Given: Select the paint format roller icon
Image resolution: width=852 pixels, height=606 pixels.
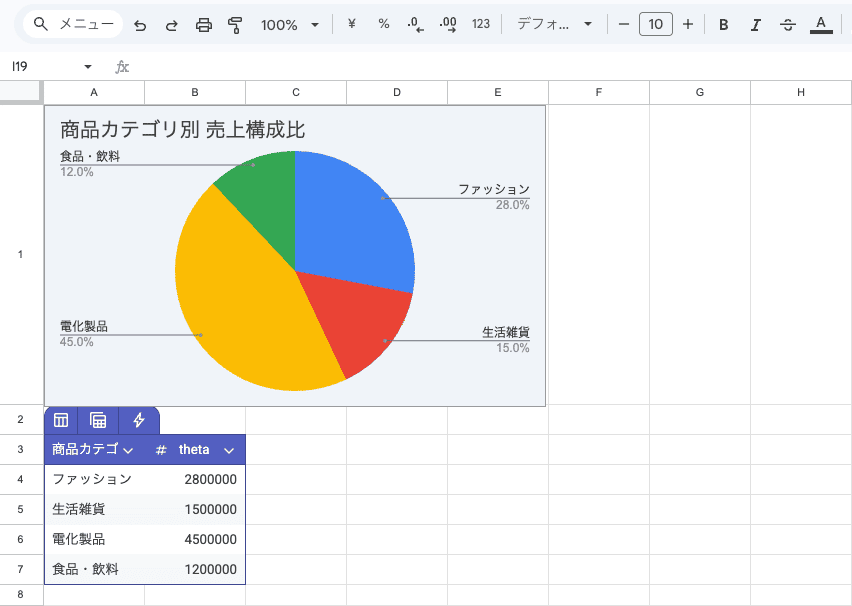Looking at the screenshot, I should point(236,24).
